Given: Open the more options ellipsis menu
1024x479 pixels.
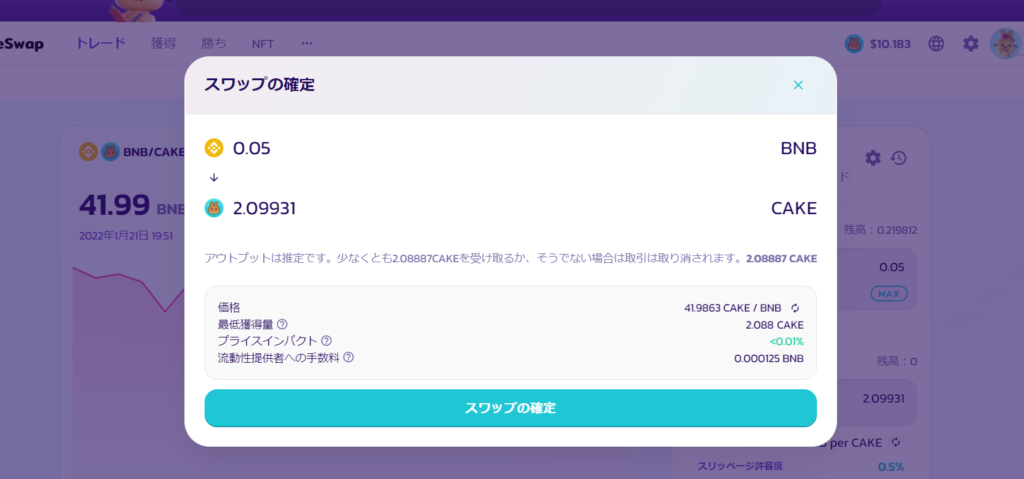Looking at the screenshot, I should coord(307,43).
